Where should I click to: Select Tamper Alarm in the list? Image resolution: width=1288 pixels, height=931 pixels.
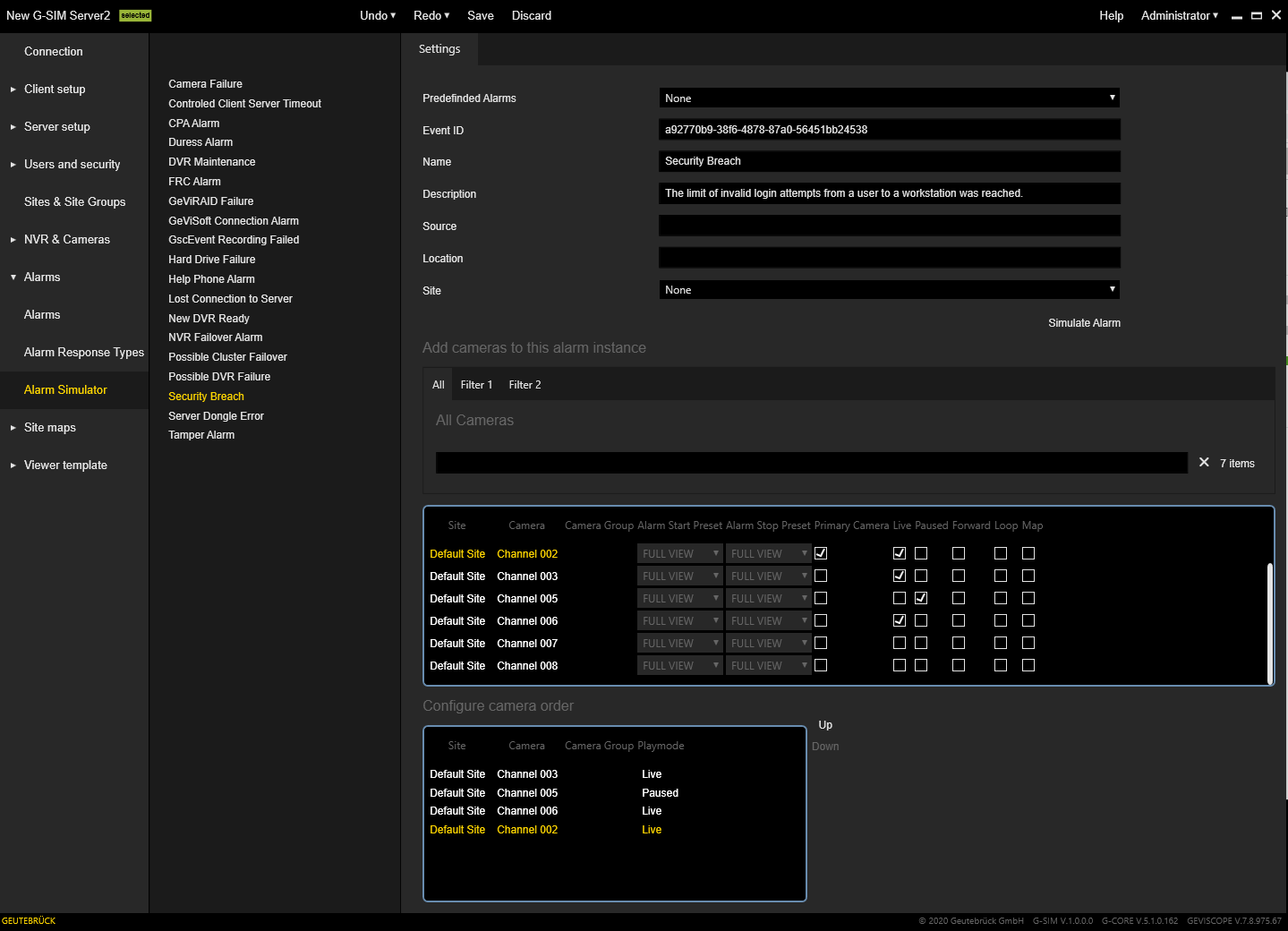[x=201, y=435]
